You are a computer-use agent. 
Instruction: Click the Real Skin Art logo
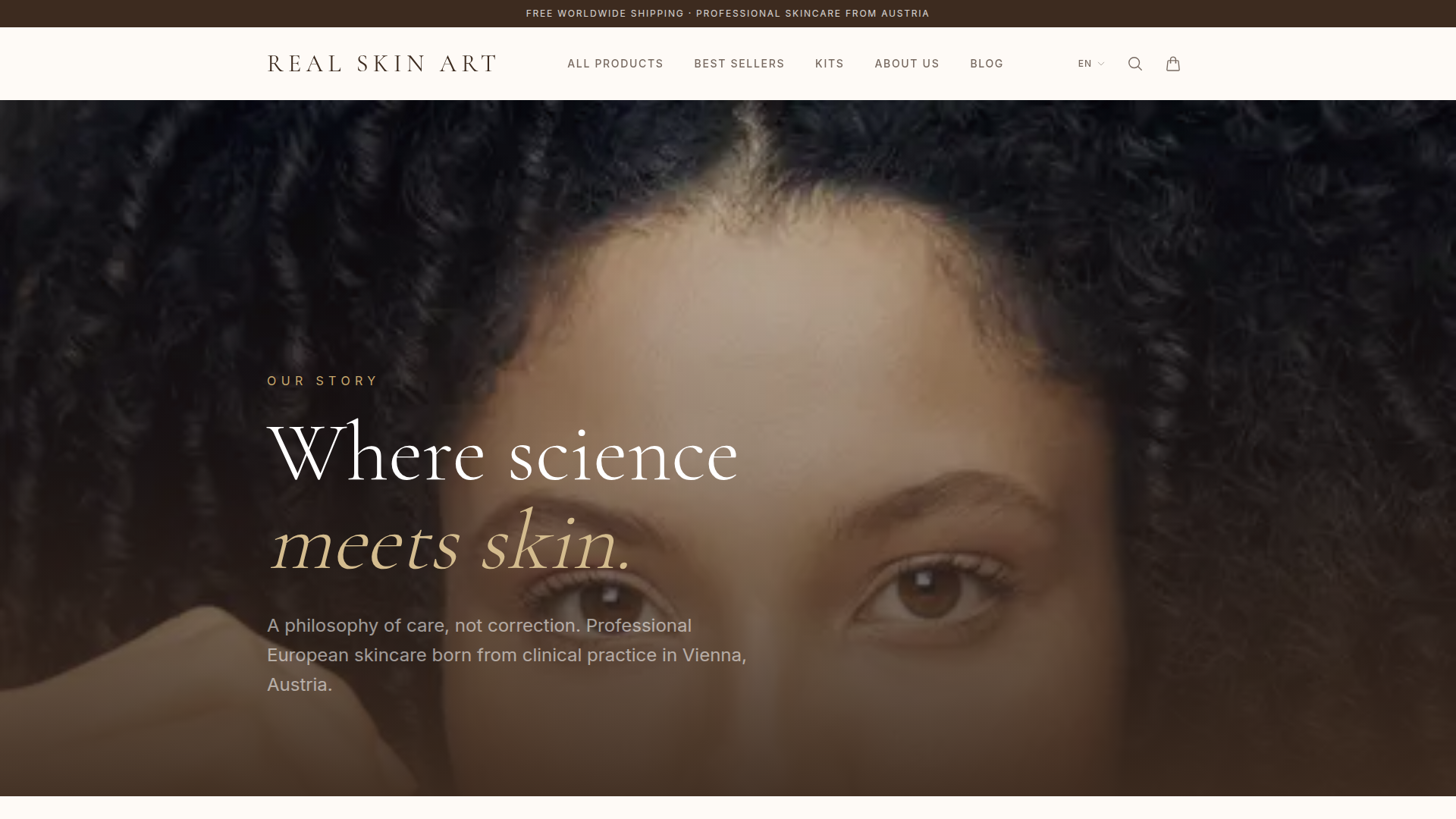click(x=382, y=64)
